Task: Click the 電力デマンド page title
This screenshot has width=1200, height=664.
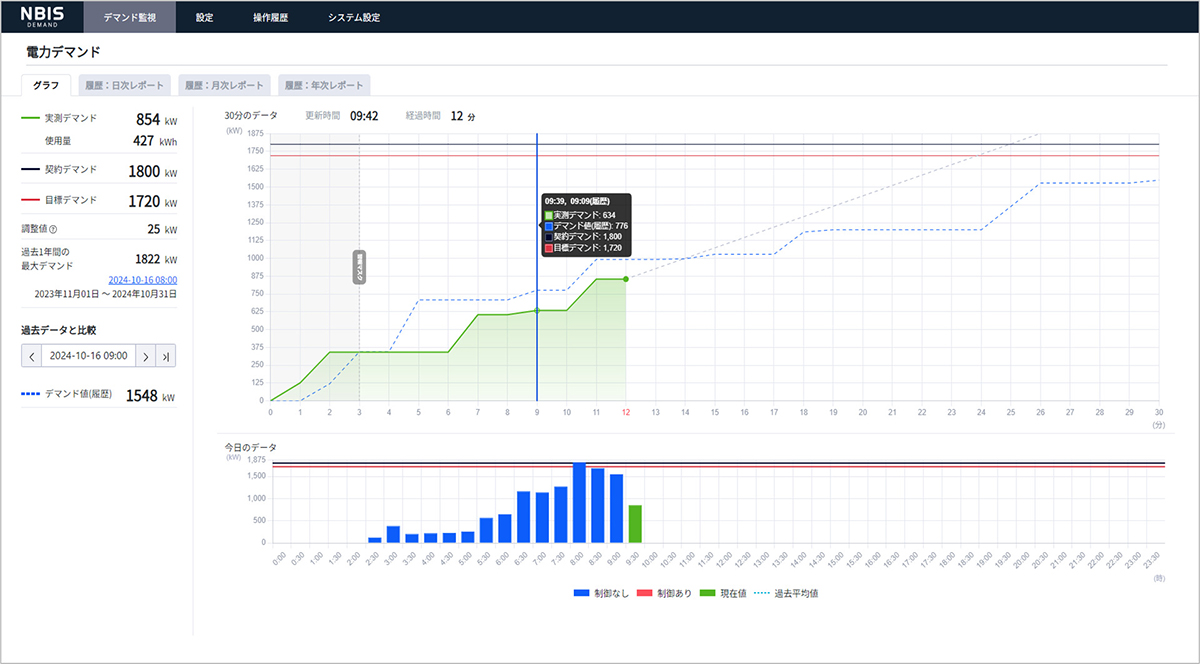Action: [63, 50]
